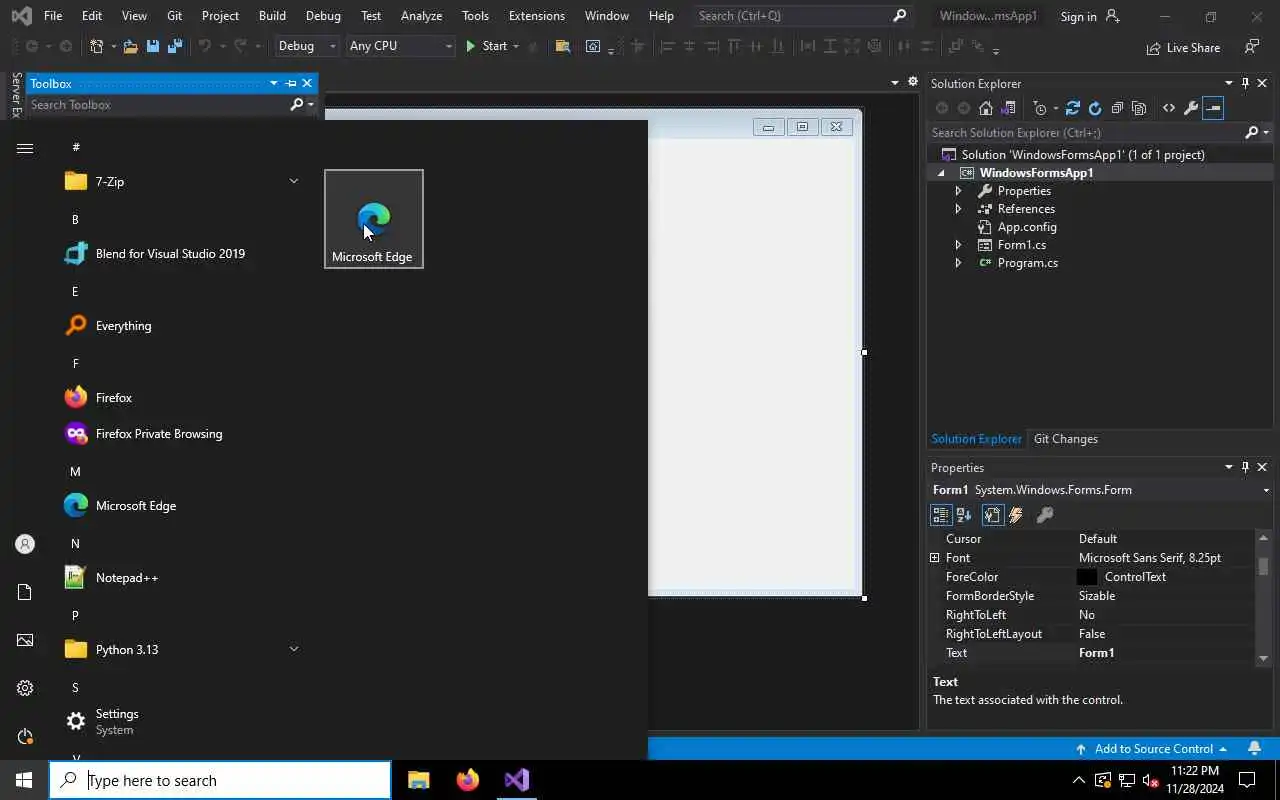Switch to the Git Changes tab
Screen dimensions: 1280x800
coord(1065,438)
